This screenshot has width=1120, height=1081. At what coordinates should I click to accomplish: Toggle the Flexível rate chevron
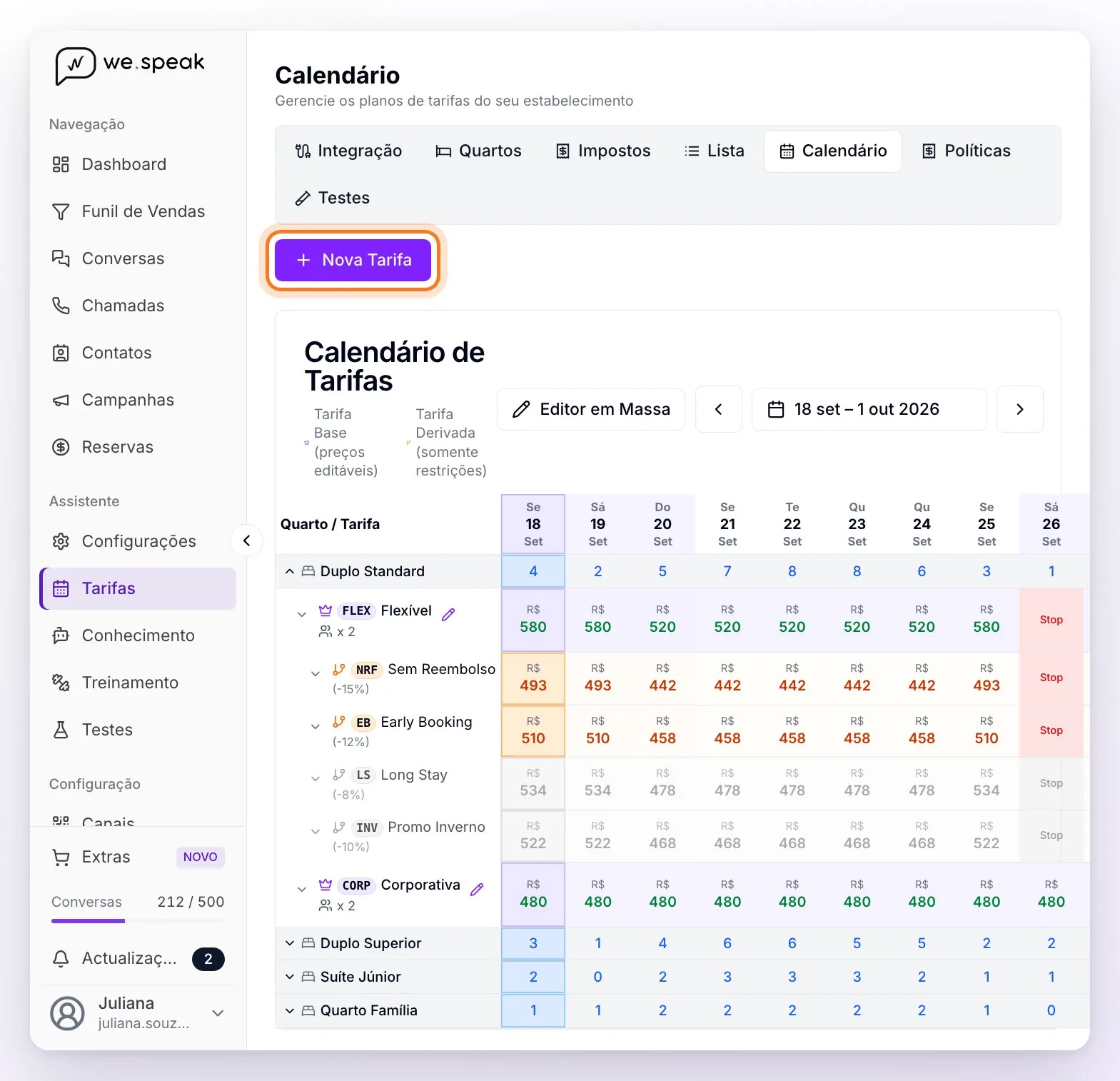302,614
